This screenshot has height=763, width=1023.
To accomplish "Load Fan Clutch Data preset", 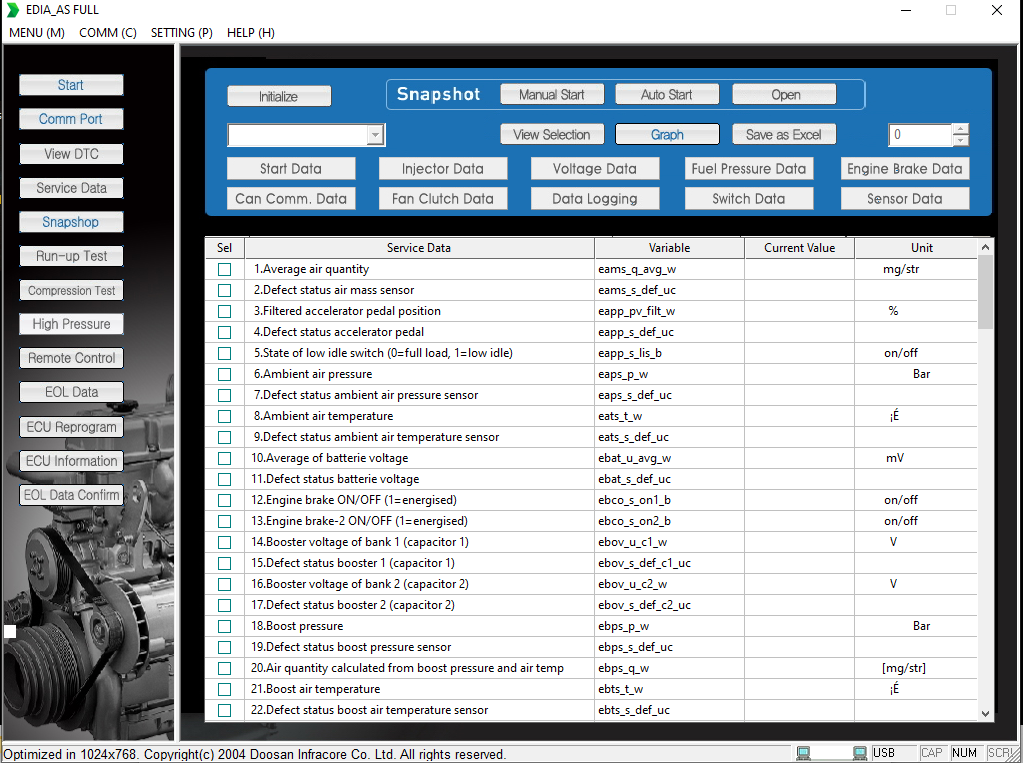I will (443, 198).
